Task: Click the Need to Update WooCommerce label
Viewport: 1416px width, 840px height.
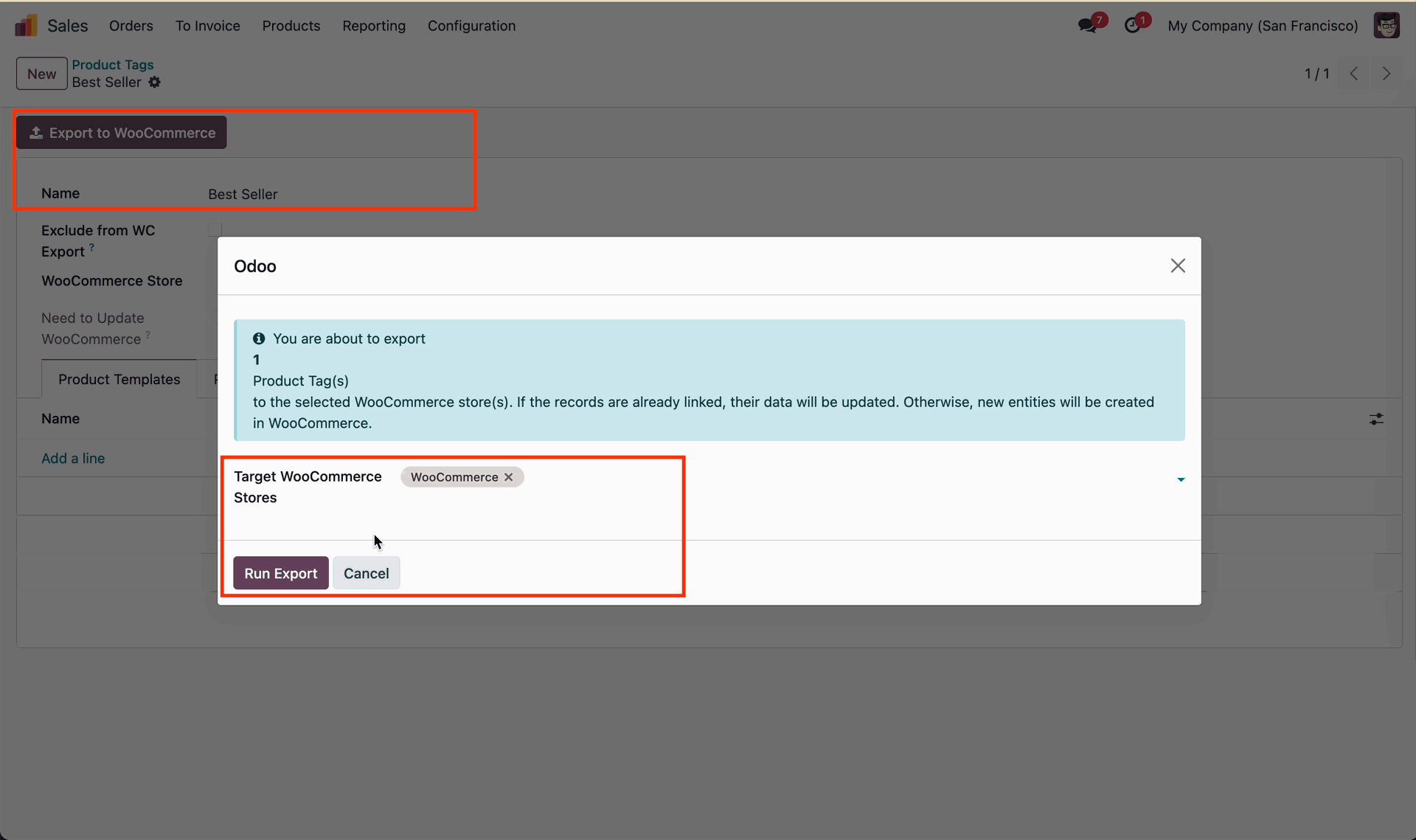Action: (x=93, y=328)
